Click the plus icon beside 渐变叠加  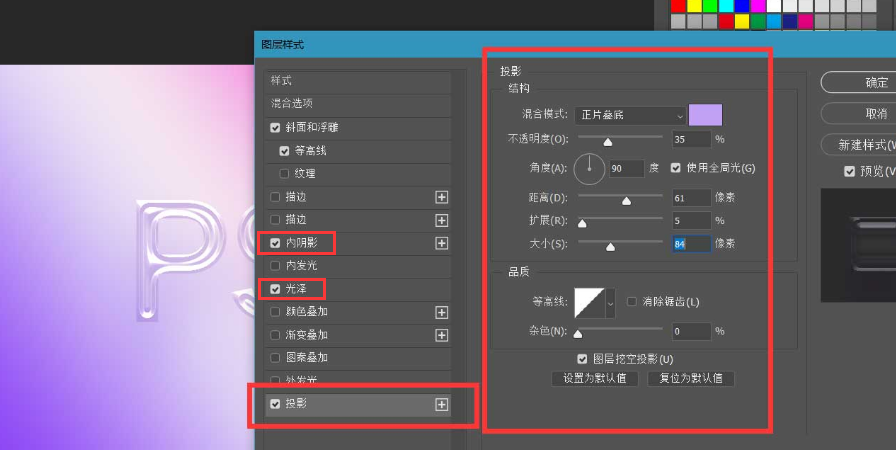pos(441,335)
